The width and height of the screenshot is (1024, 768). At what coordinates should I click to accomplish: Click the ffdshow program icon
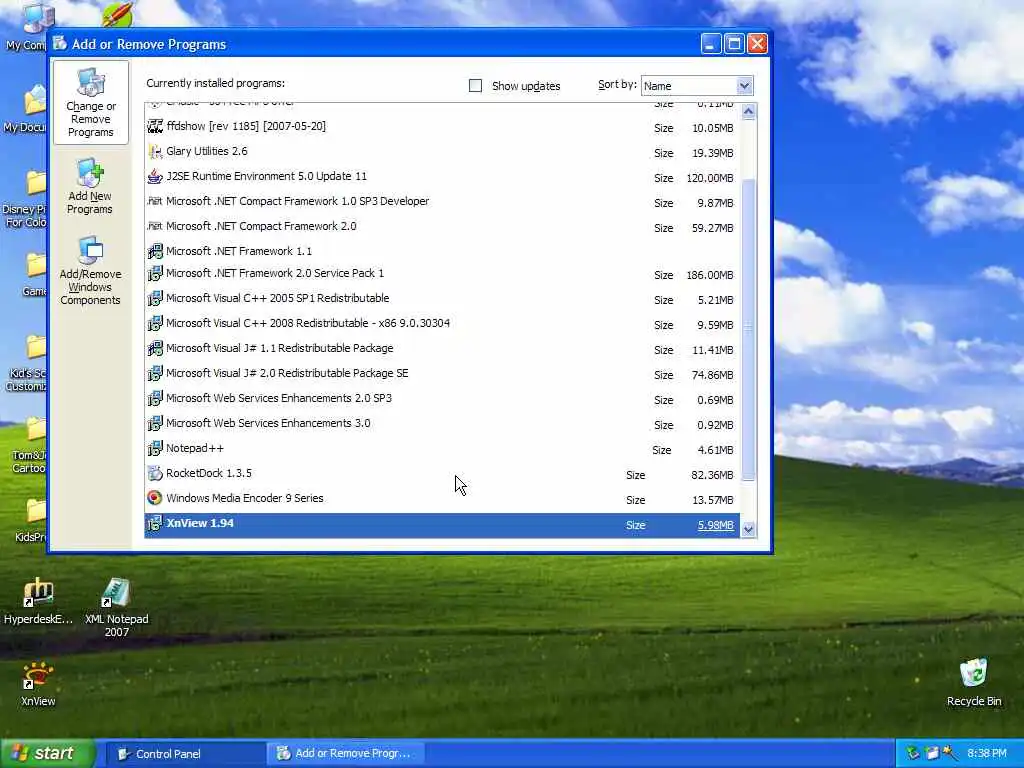coord(155,126)
